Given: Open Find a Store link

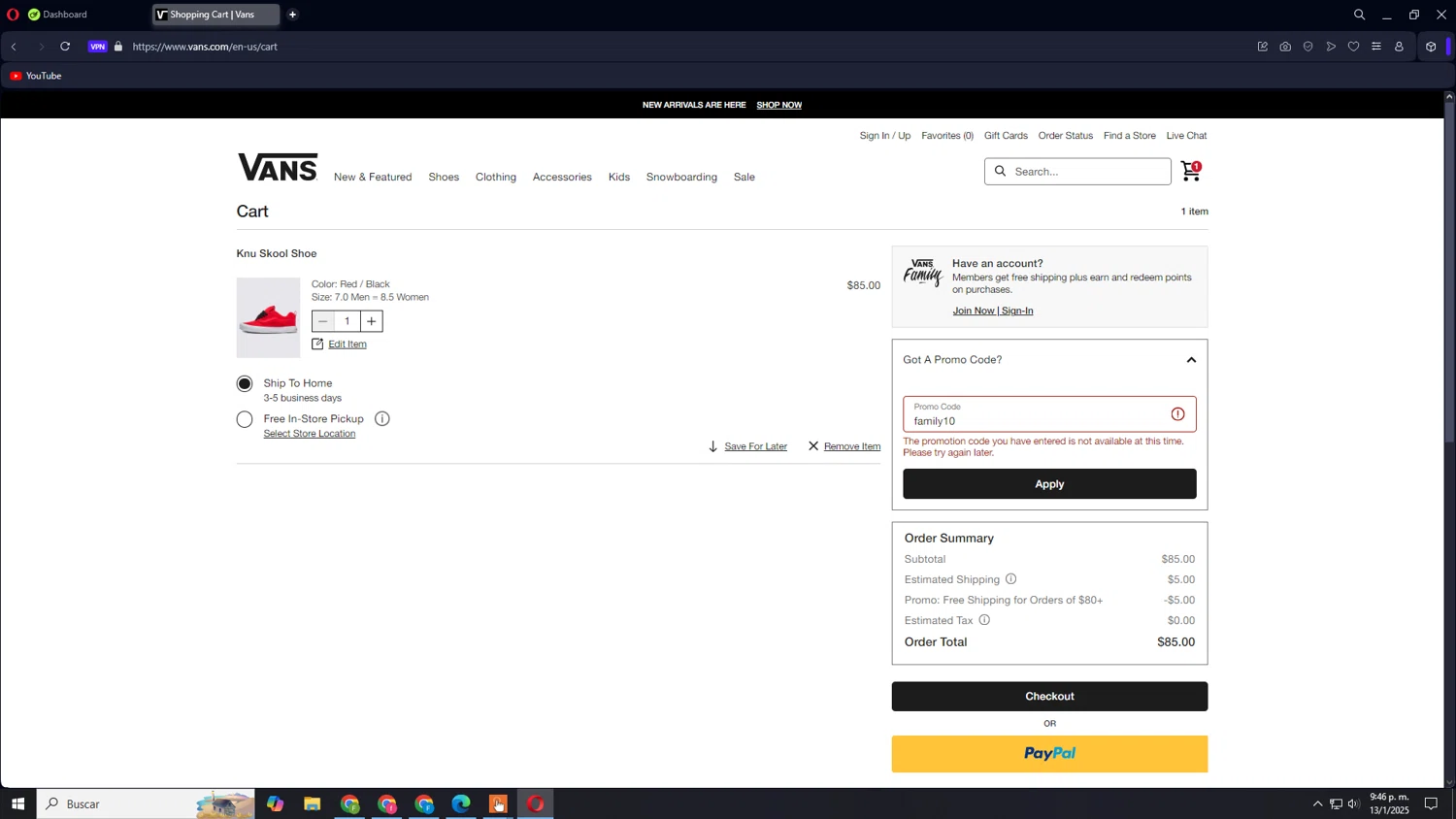Looking at the screenshot, I should pos(1130,136).
